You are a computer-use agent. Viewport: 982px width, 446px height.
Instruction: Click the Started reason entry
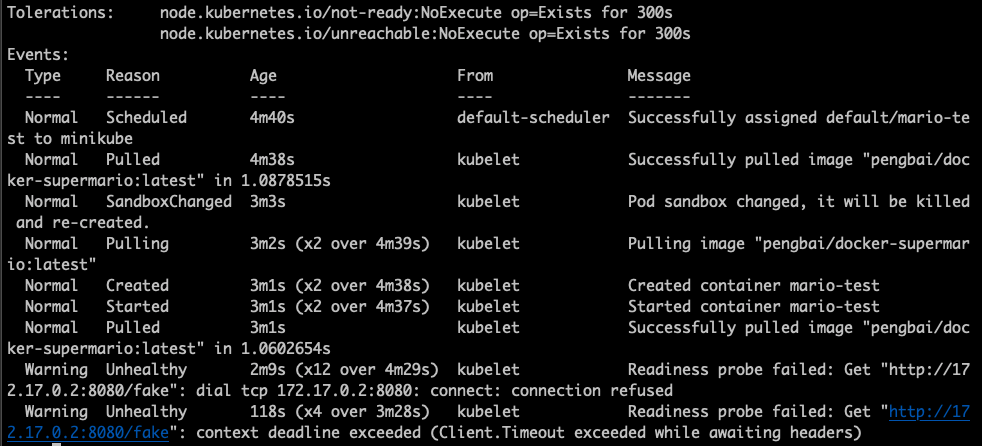pyautogui.click(x=137, y=307)
